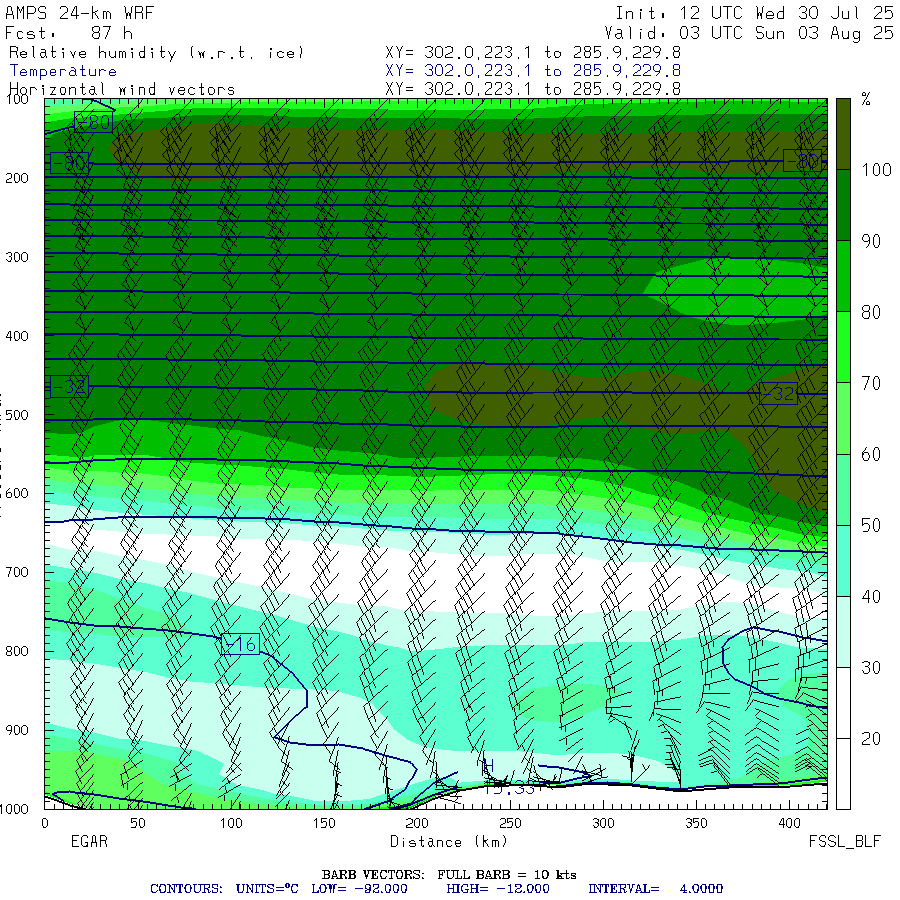Click the blue XY coordinates line
Image resolution: width=900 pixels, height=900 pixels.
pyautogui.click(x=533, y=71)
